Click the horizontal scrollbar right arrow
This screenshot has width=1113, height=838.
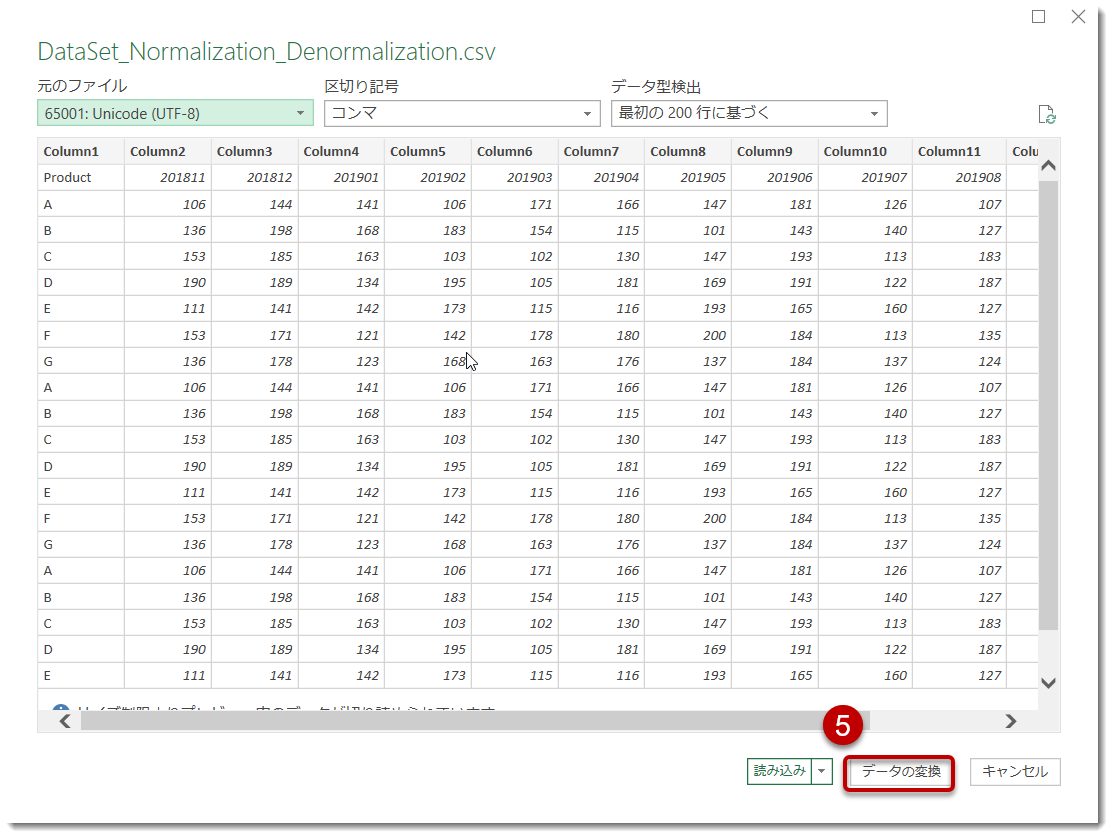click(x=1011, y=722)
